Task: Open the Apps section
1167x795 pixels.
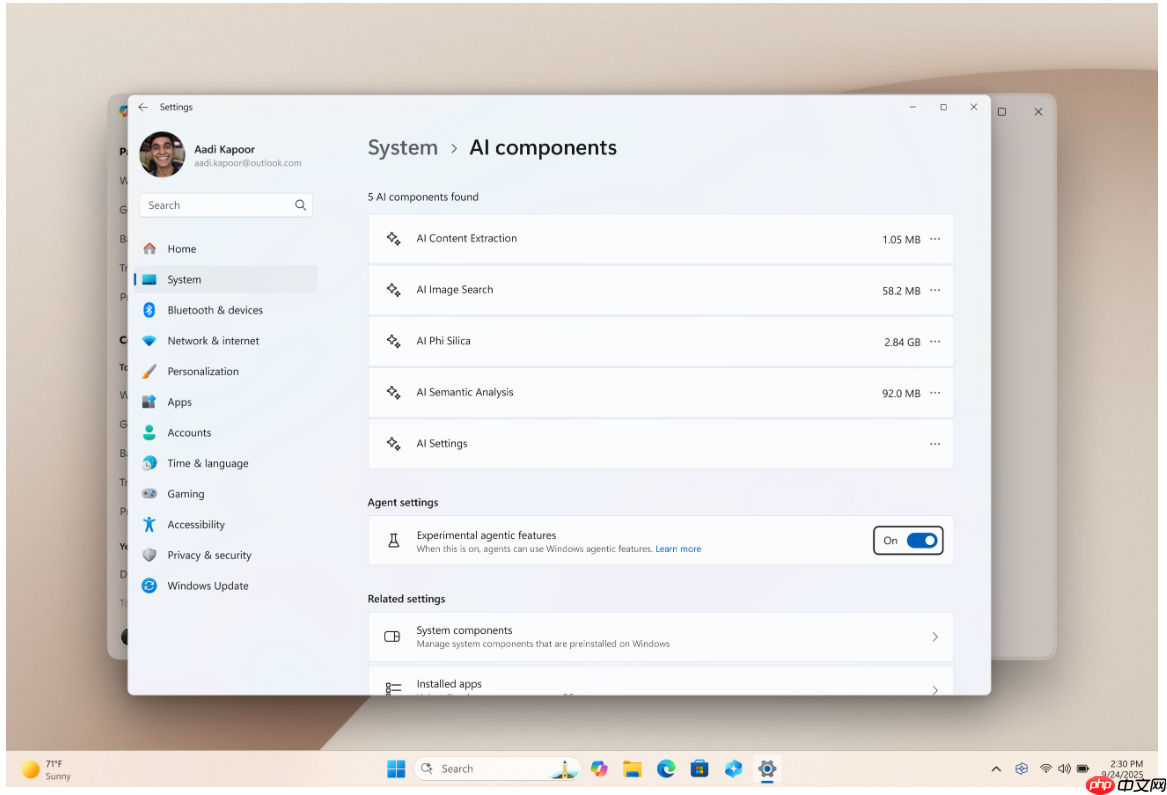Action: pyautogui.click(x=180, y=402)
